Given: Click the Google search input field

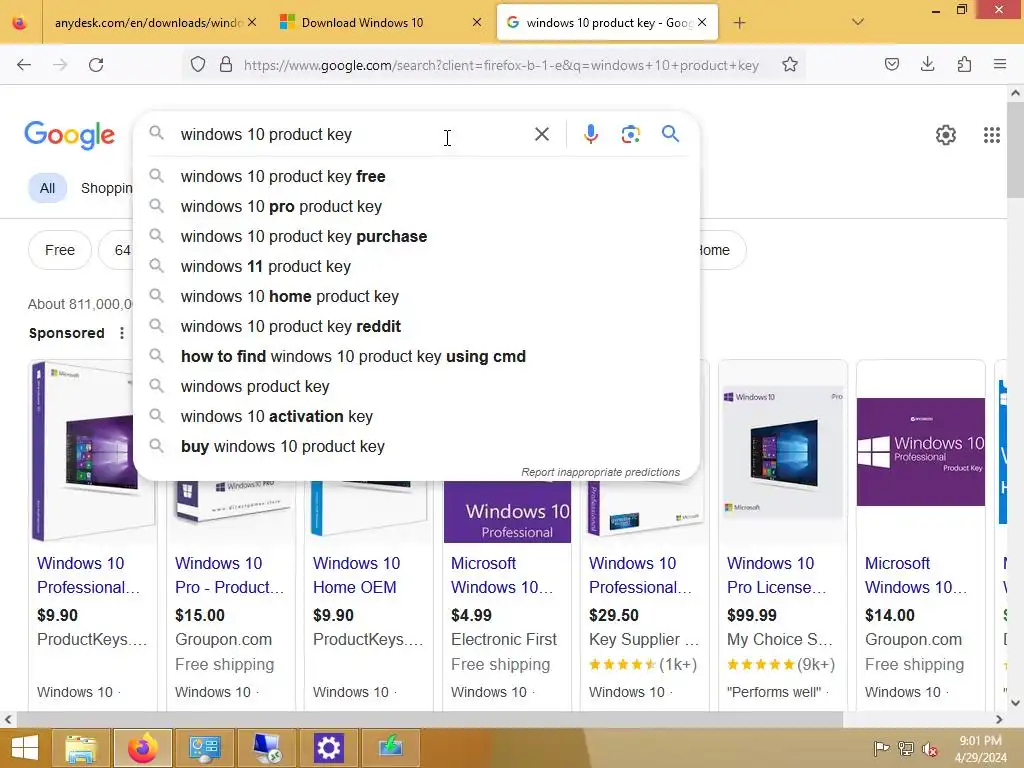Looking at the screenshot, I should (x=353, y=135).
